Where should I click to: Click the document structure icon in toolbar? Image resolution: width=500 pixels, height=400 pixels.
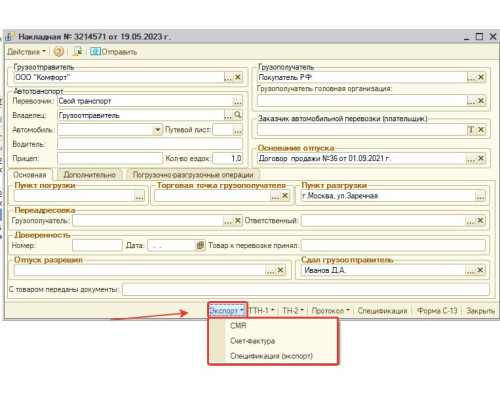click(x=77, y=51)
